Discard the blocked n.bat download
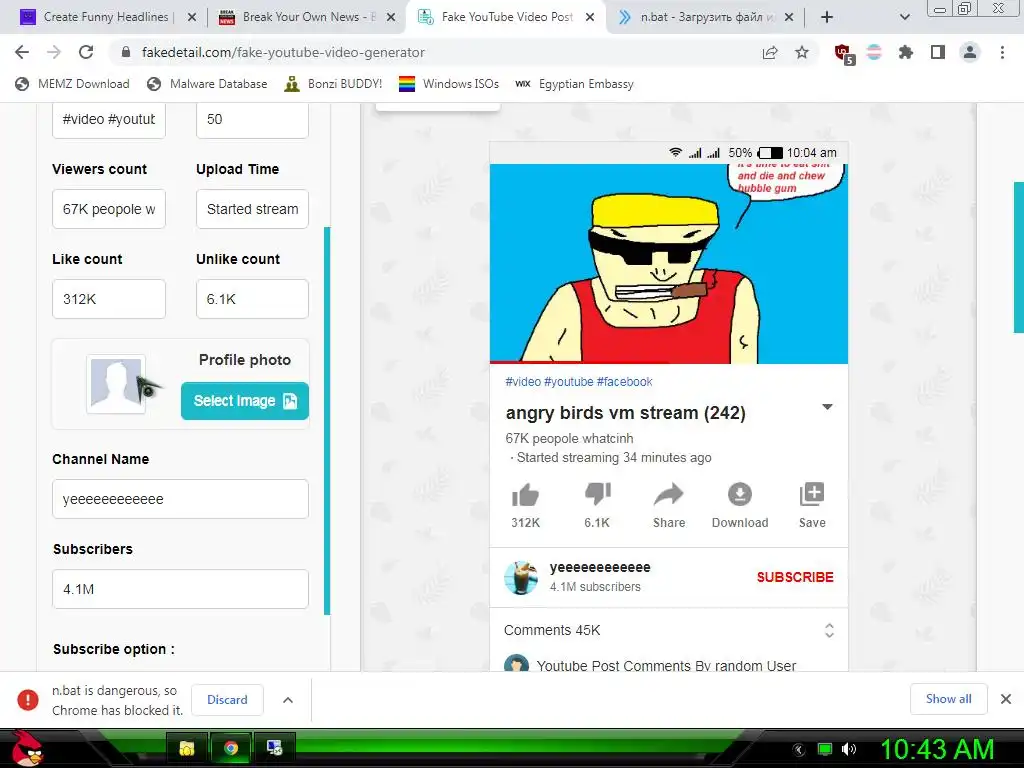1024x768 pixels. [227, 699]
